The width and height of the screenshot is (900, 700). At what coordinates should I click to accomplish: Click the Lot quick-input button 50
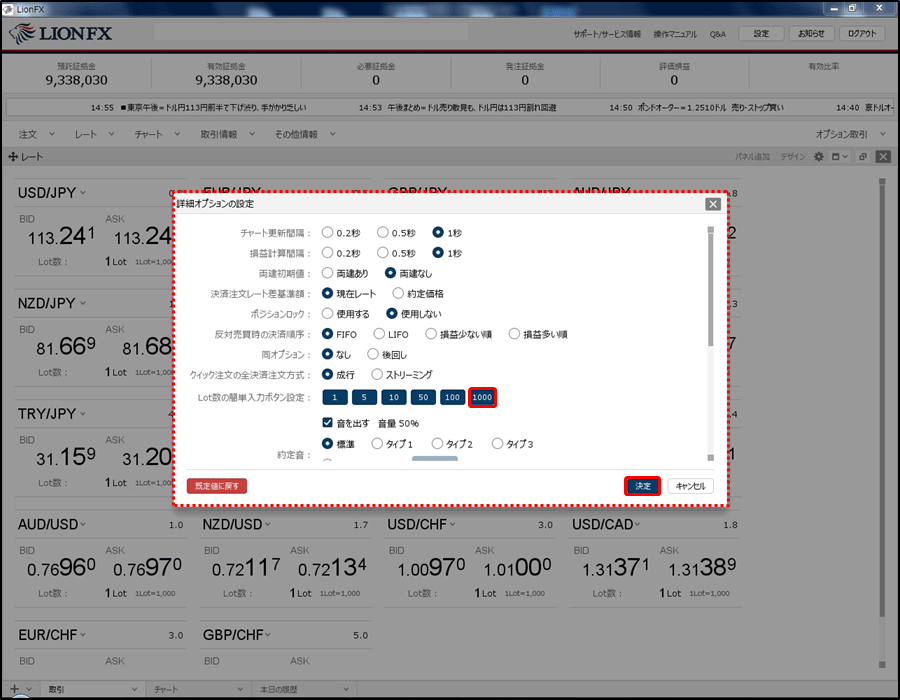pyautogui.click(x=423, y=397)
